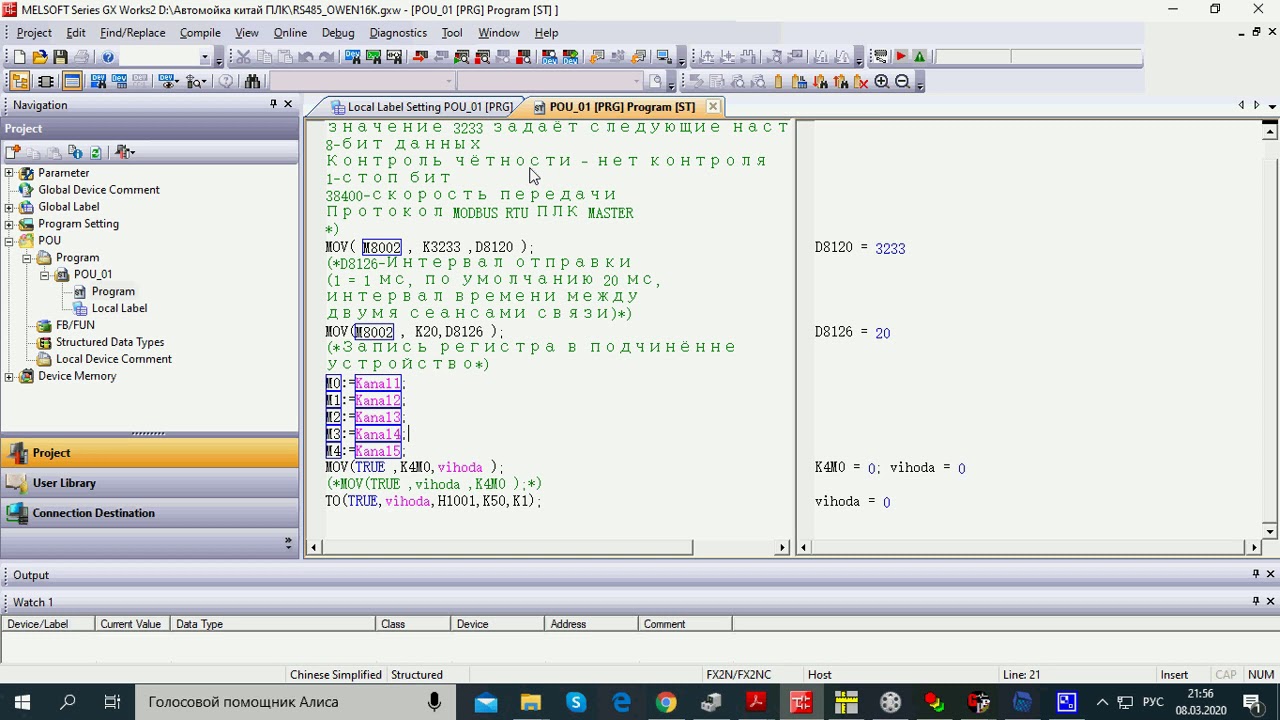Screen dimensions: 1280x720
Task: Select Global Device Comment in tree
Action: point(99,190)
